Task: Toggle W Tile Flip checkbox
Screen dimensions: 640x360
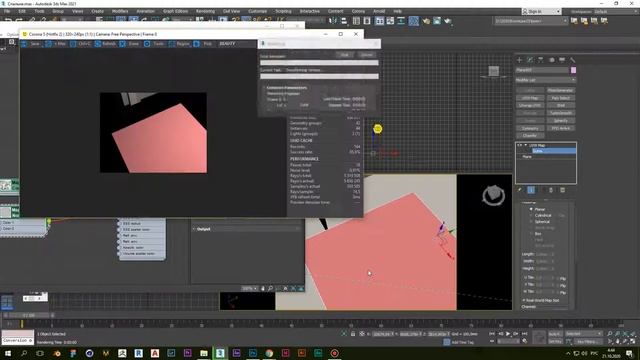Action: pos(559,292)
